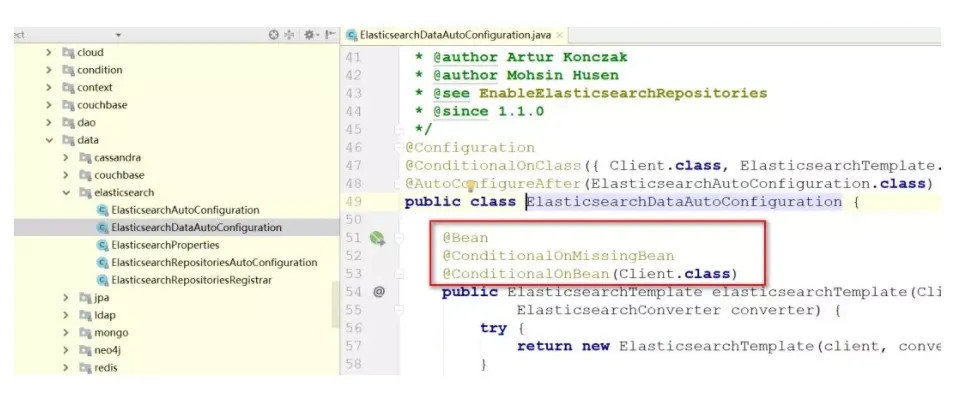Select ElasticsearchDataAutoConfiguration in the tree
Image resolution: width=965 pixels, height=410 pixels.
click(196, 228)
